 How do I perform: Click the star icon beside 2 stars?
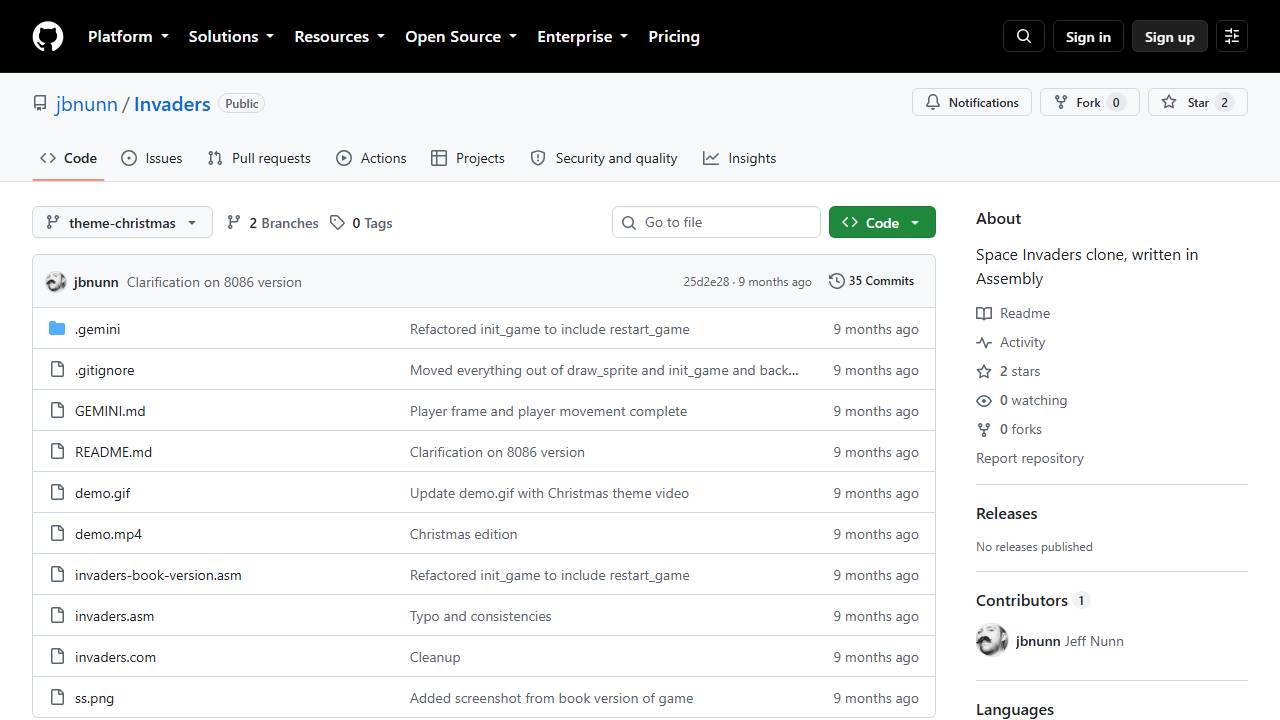984,371
